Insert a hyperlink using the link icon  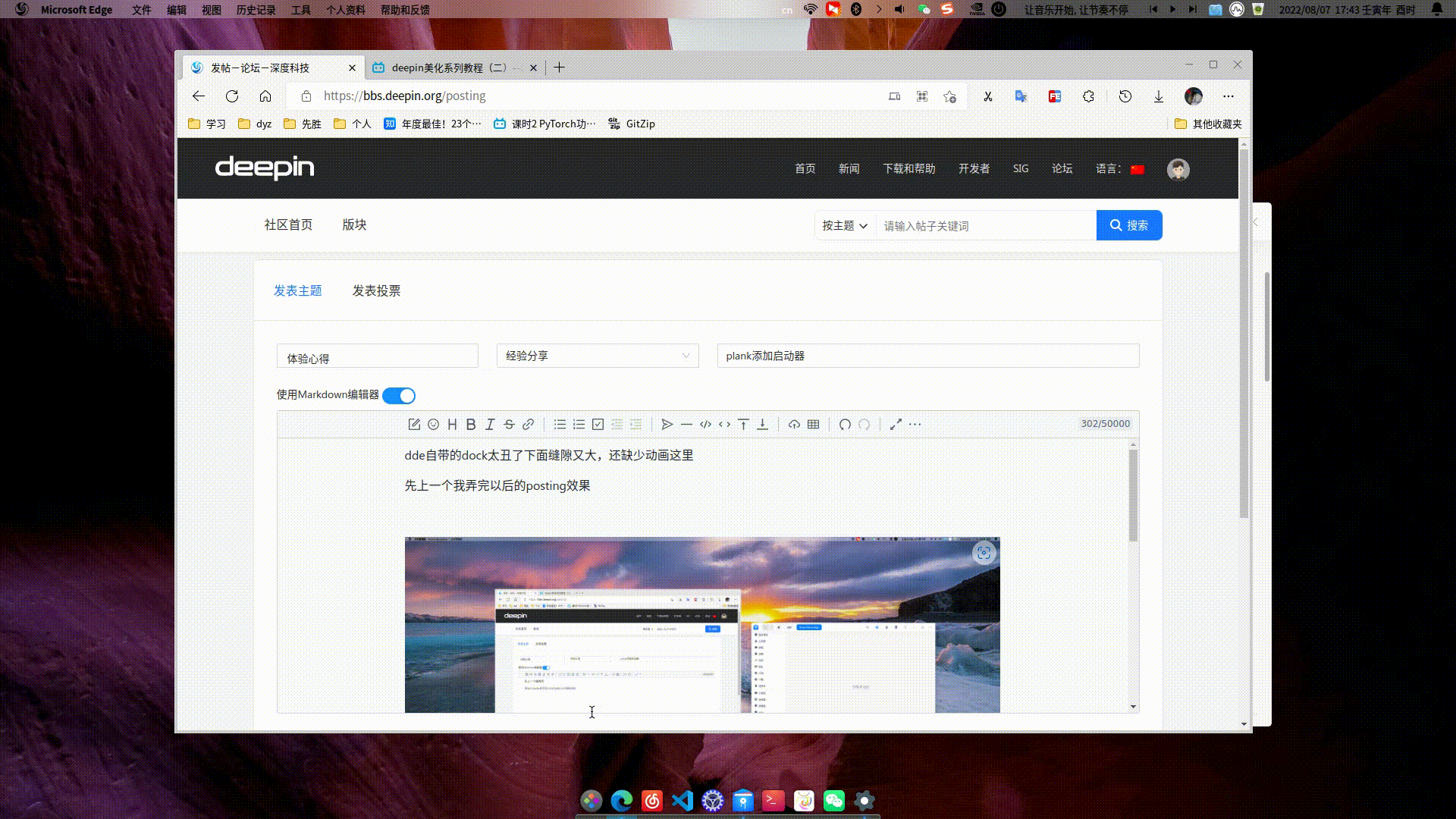pos(528,424)
